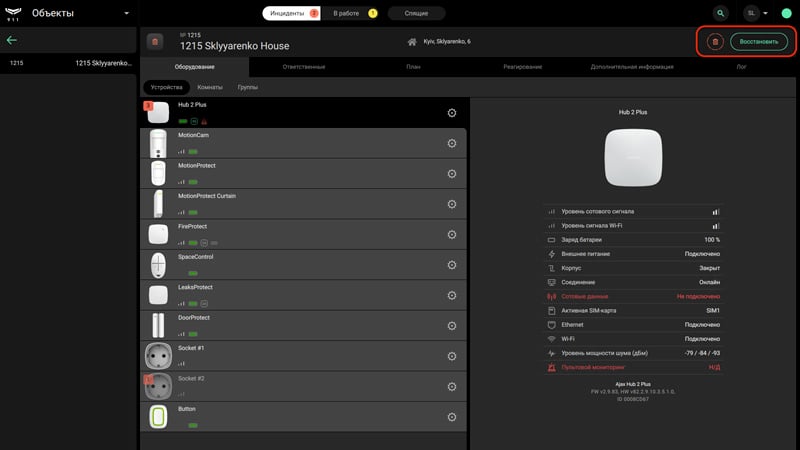Open settings gear for Button device

(x=452, y=417)
